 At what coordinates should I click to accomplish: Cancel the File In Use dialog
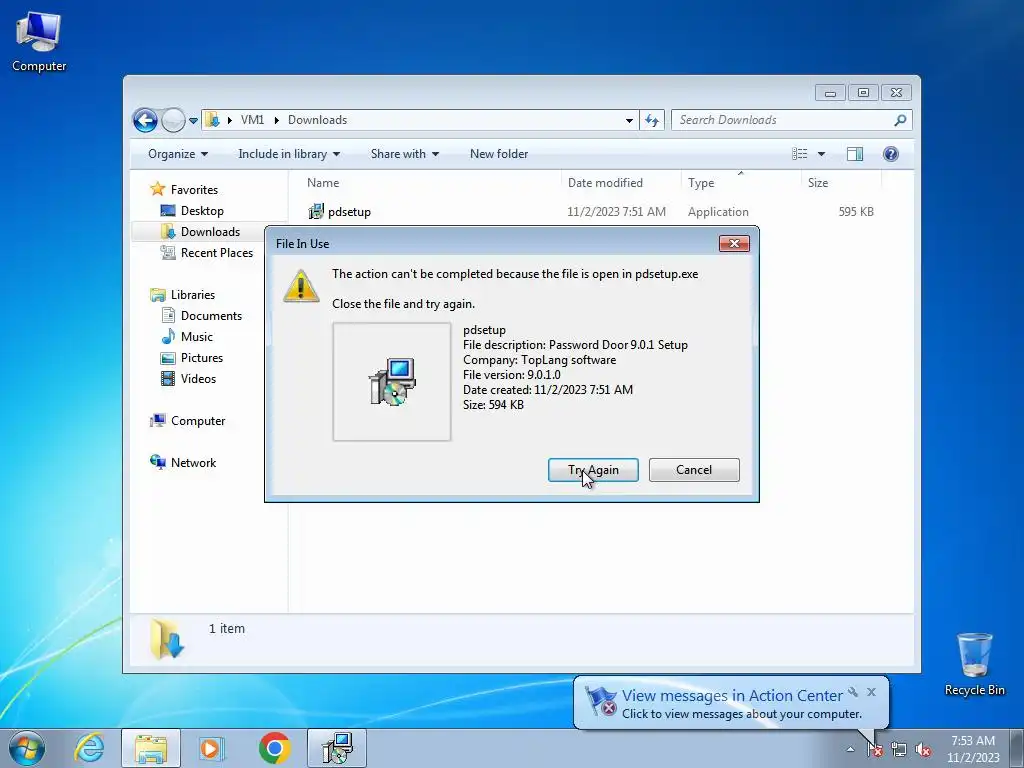694,470
